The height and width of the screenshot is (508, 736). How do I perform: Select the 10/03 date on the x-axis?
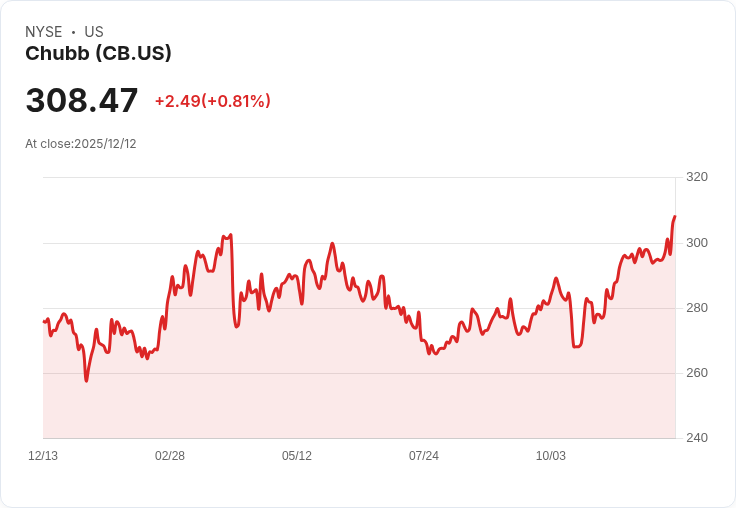tap(551, 456)
